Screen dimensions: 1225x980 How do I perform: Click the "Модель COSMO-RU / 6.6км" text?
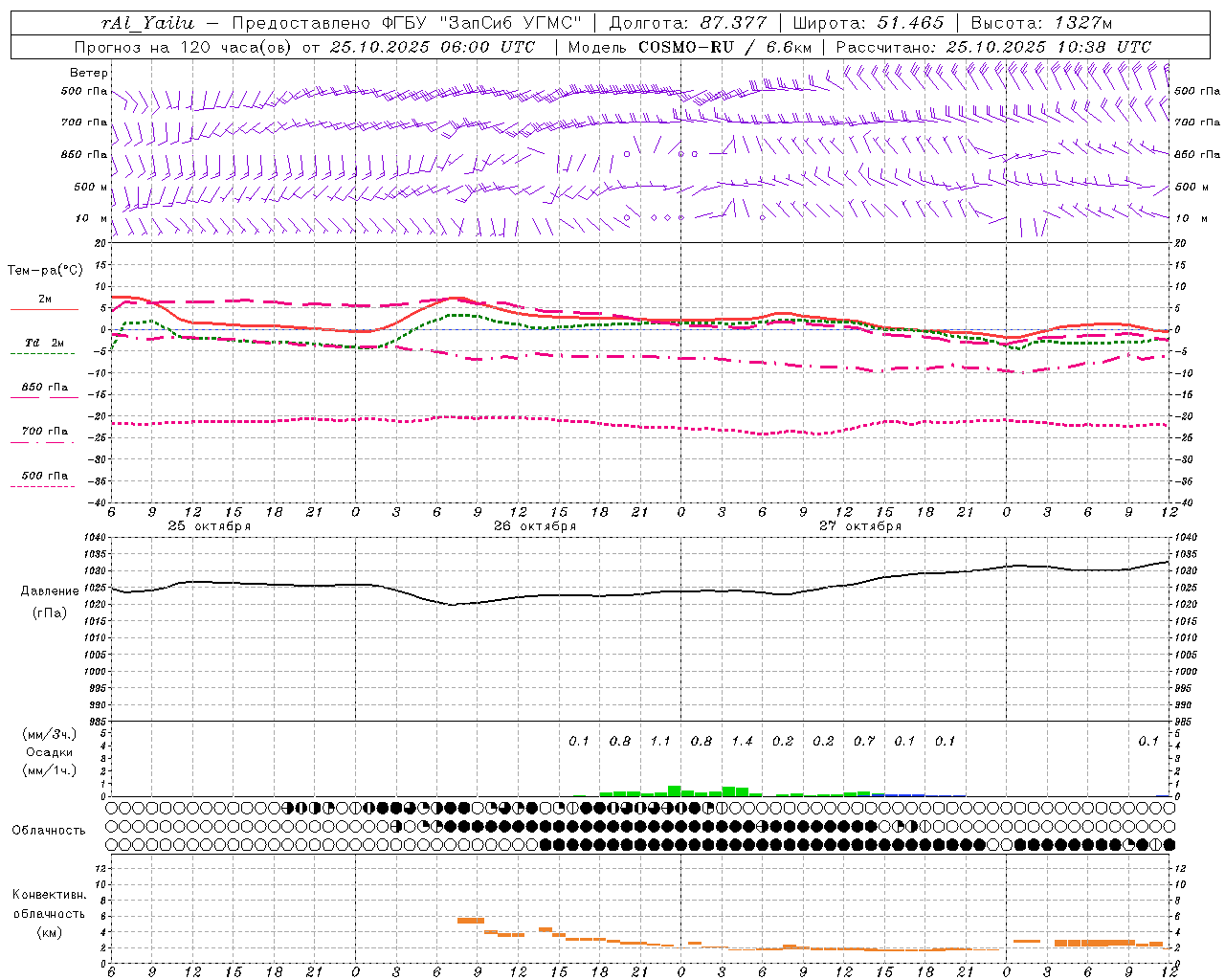point(690,47)
